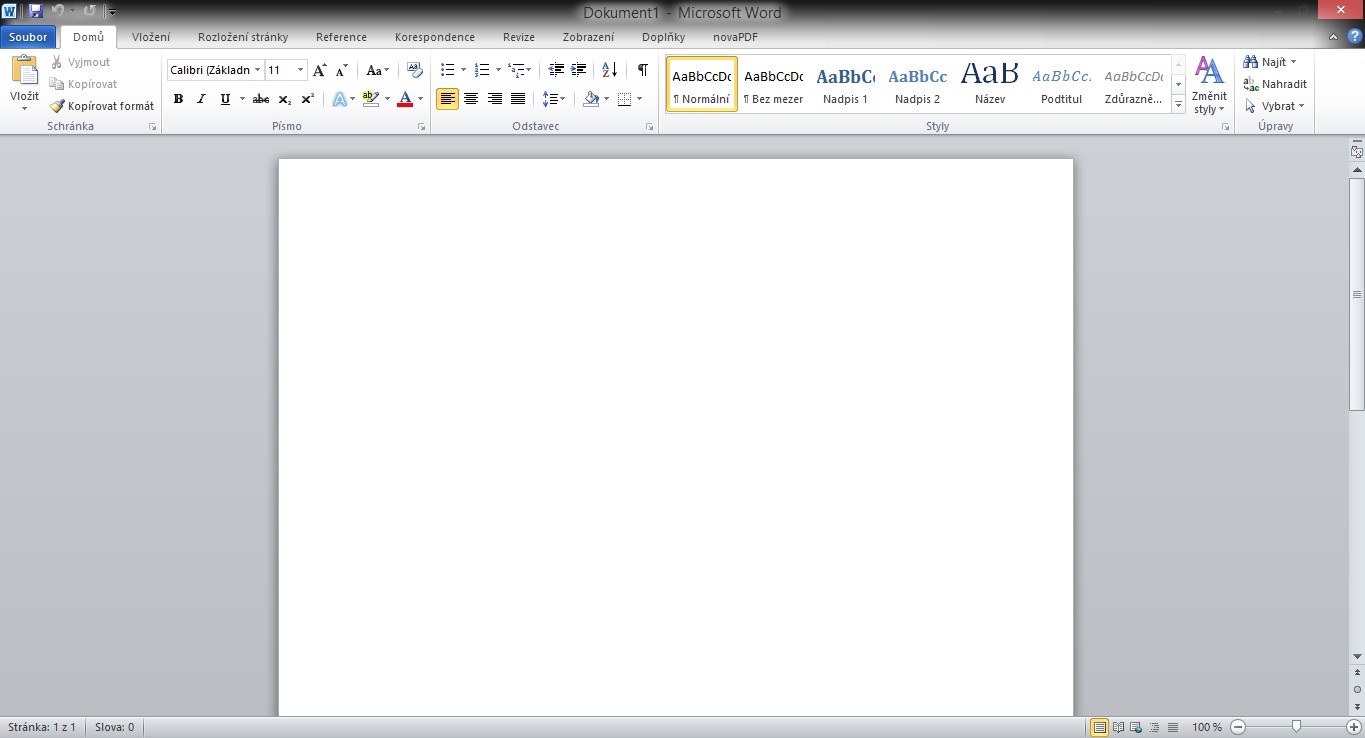Switch to the Vložení ribbon tab

click(x=151, y=36)
